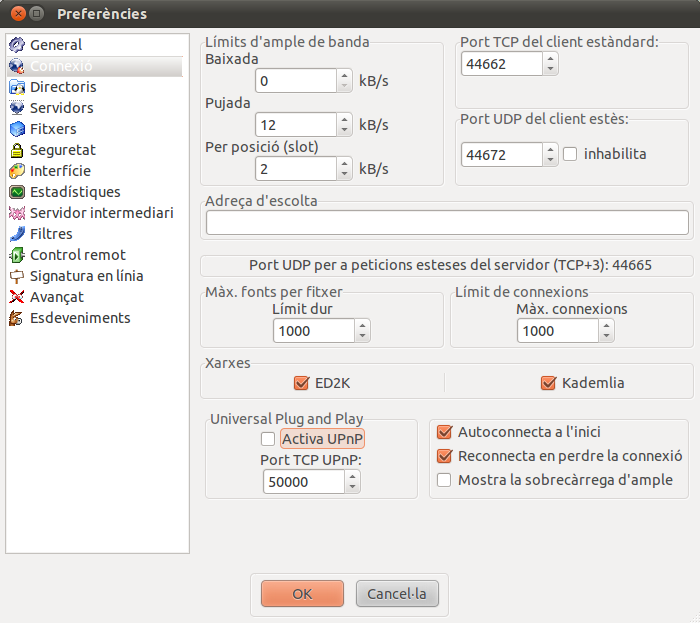Confirm settings with the OK button

302,594
